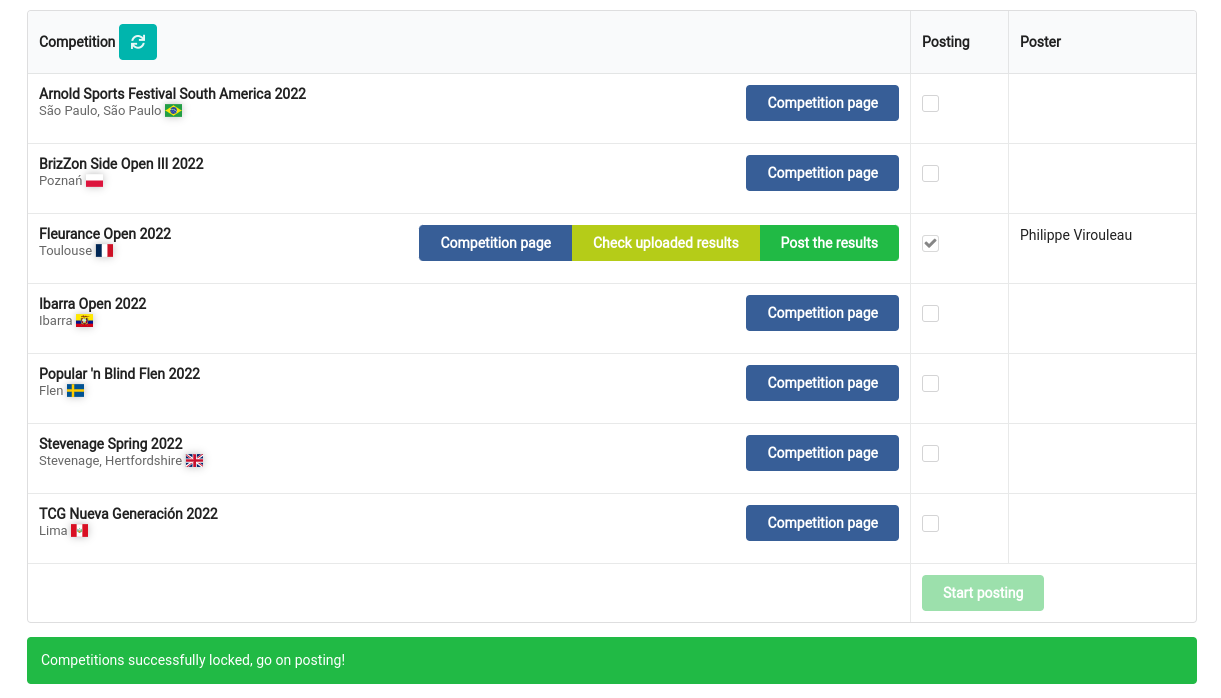Tick Posting checkbox for Stevenage Spring 2022

[930, 453]
